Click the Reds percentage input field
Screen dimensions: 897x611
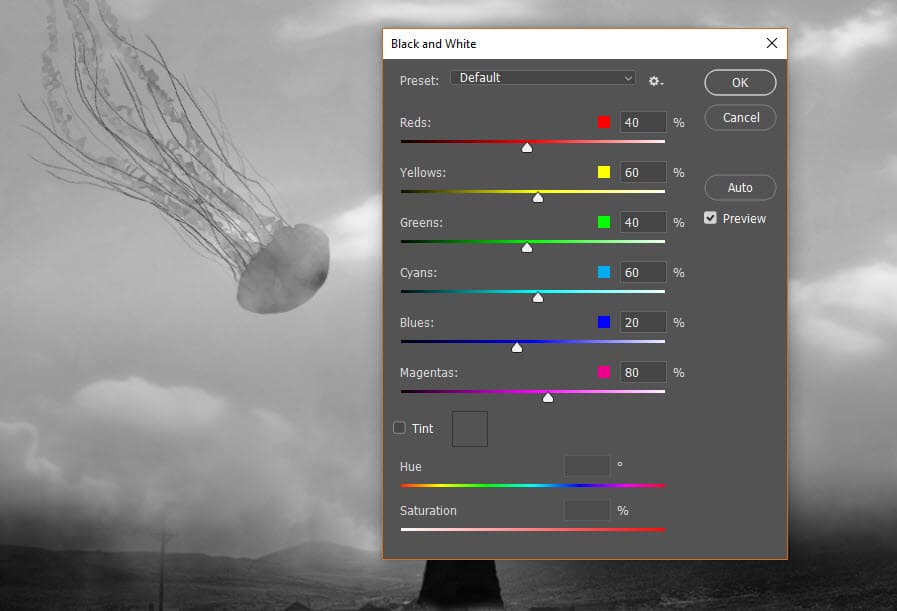click(643, 122)
